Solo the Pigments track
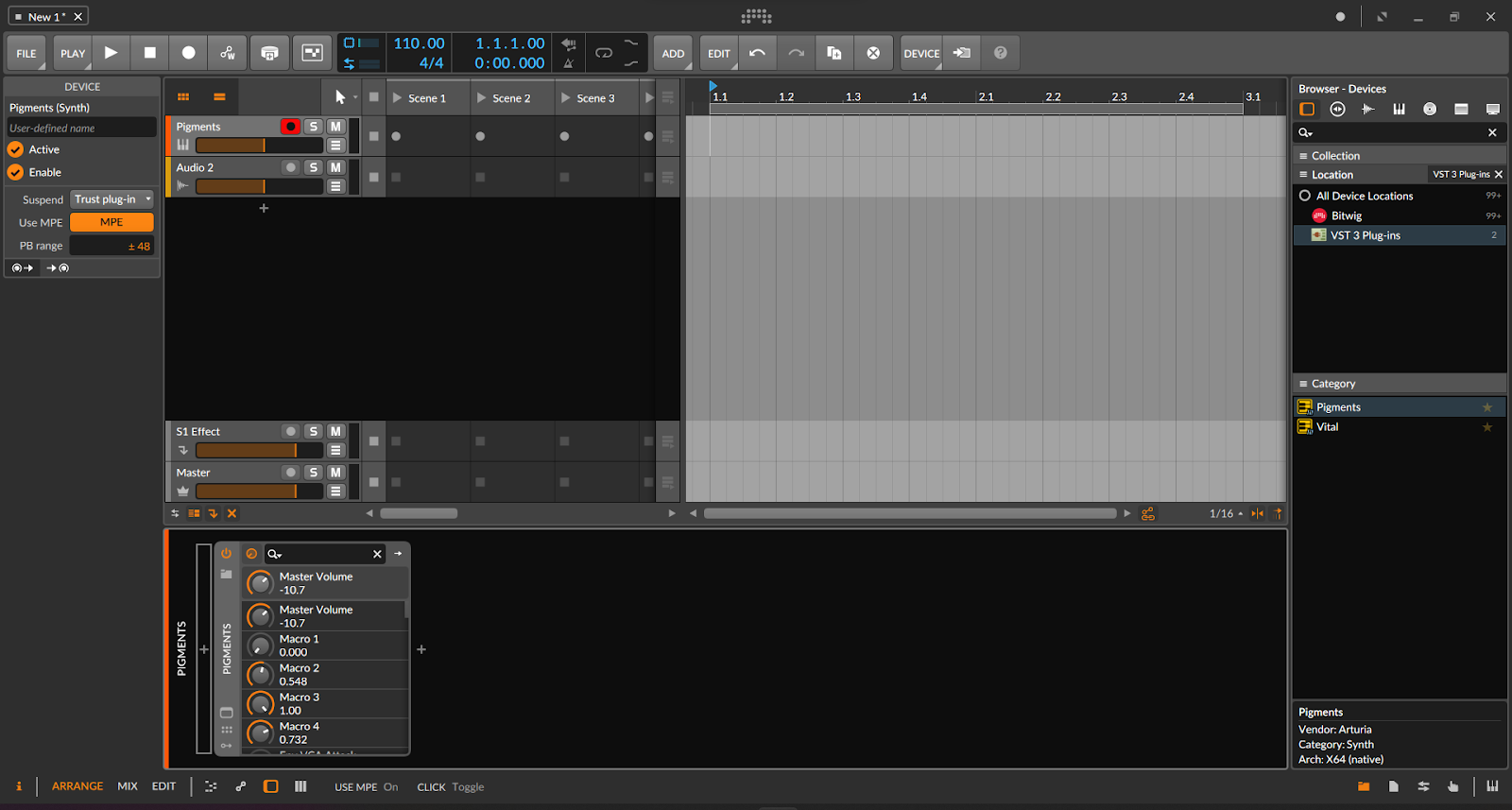The image size is (1512, 810). pyautogui.click(x=313, y=127)
